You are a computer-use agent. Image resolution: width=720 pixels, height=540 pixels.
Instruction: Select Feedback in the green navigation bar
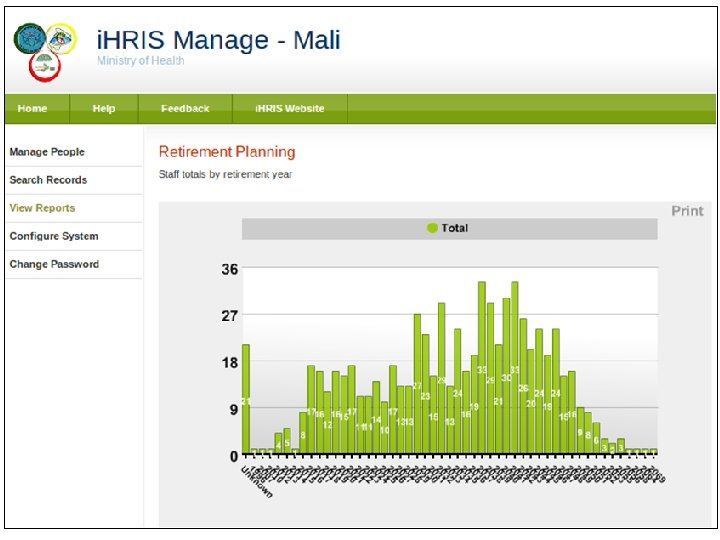coord(185,109)
